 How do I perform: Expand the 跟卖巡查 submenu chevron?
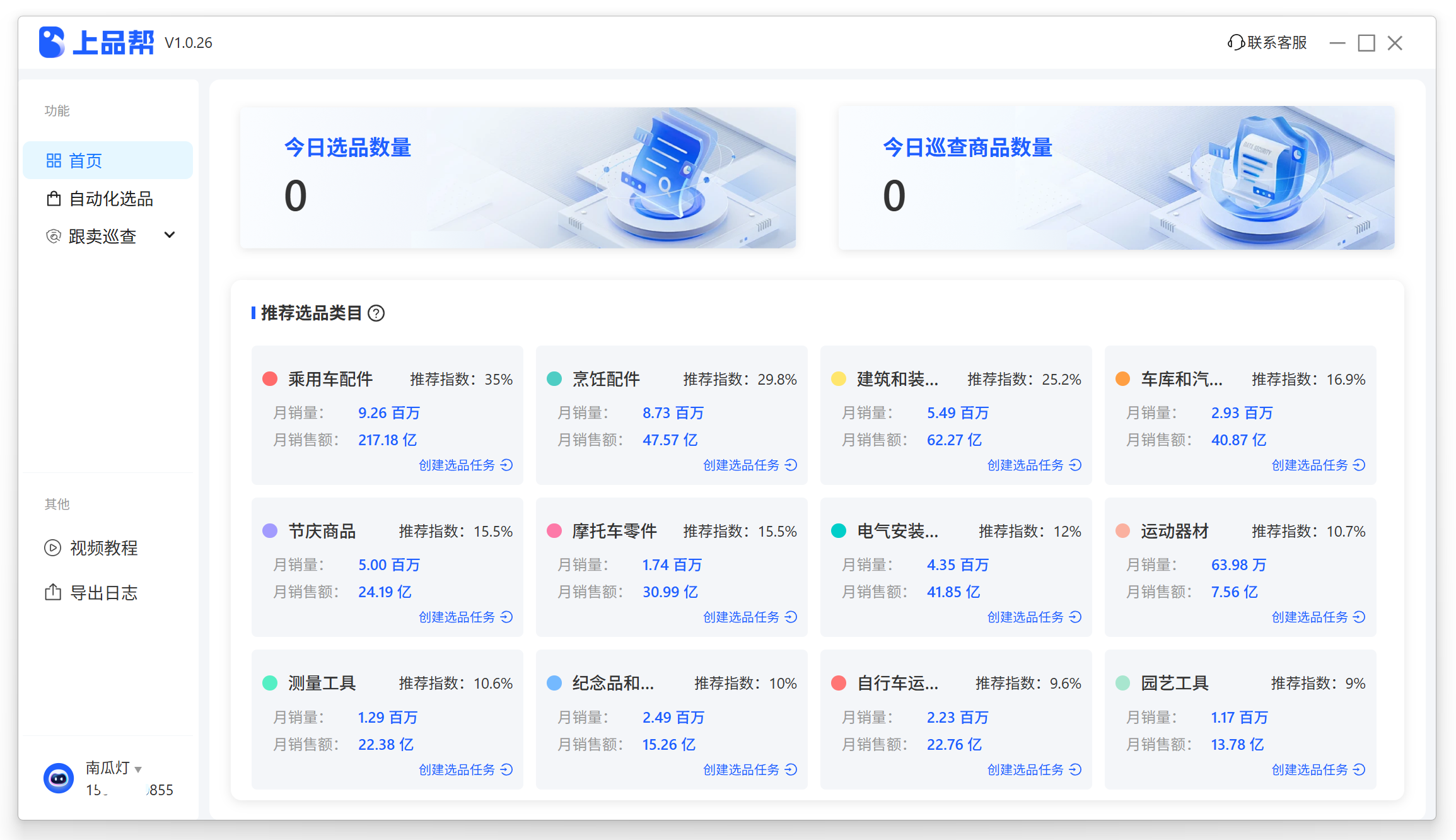169,235
